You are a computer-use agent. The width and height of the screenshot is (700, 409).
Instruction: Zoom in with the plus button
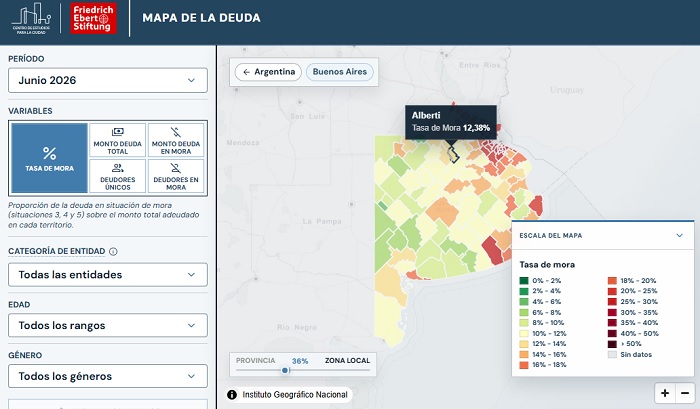tap(665, 393)
